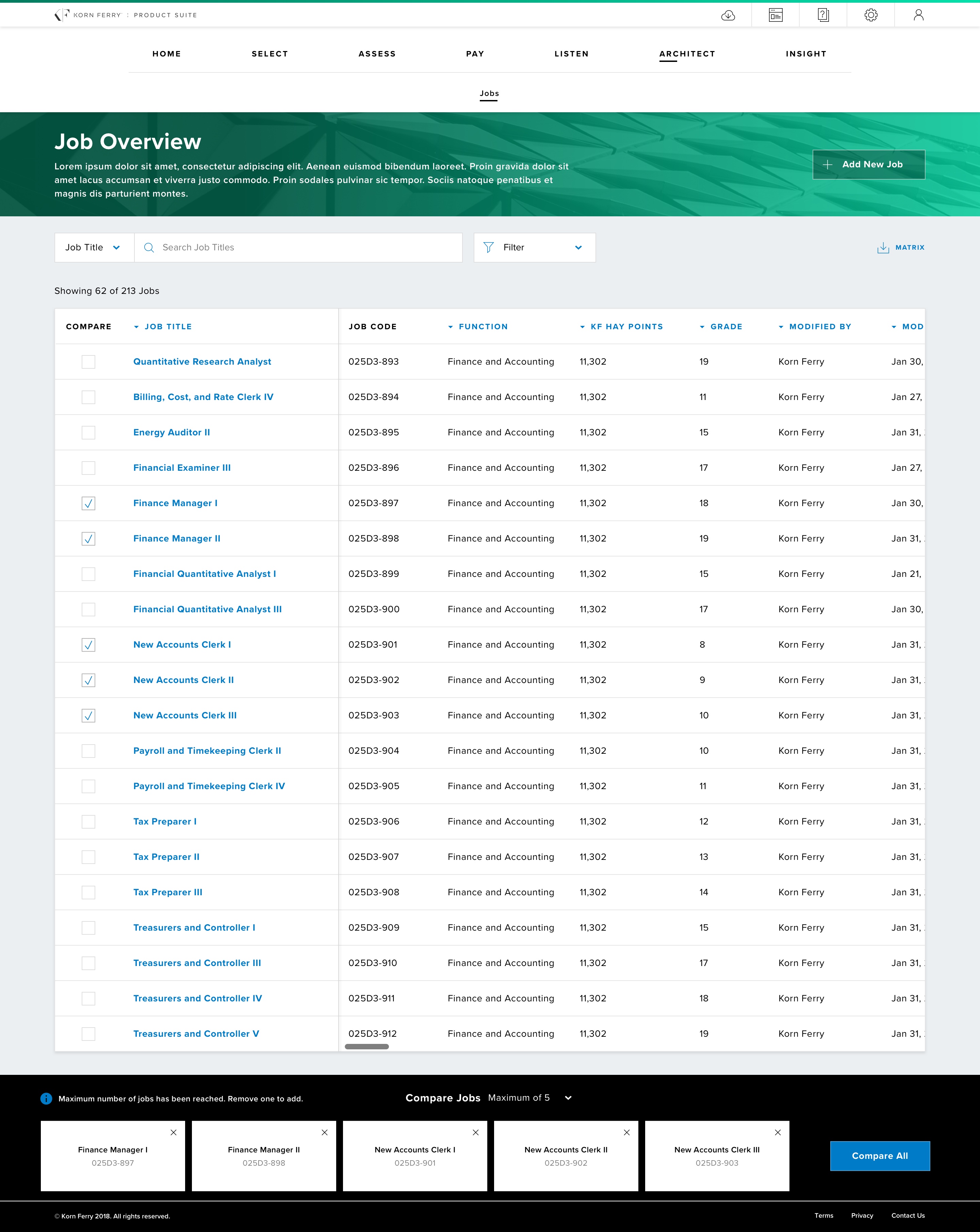The height and width of the screenshot is (1232, 980).
Task: Click Compare All button
Action: click(x=880, y=1156)
